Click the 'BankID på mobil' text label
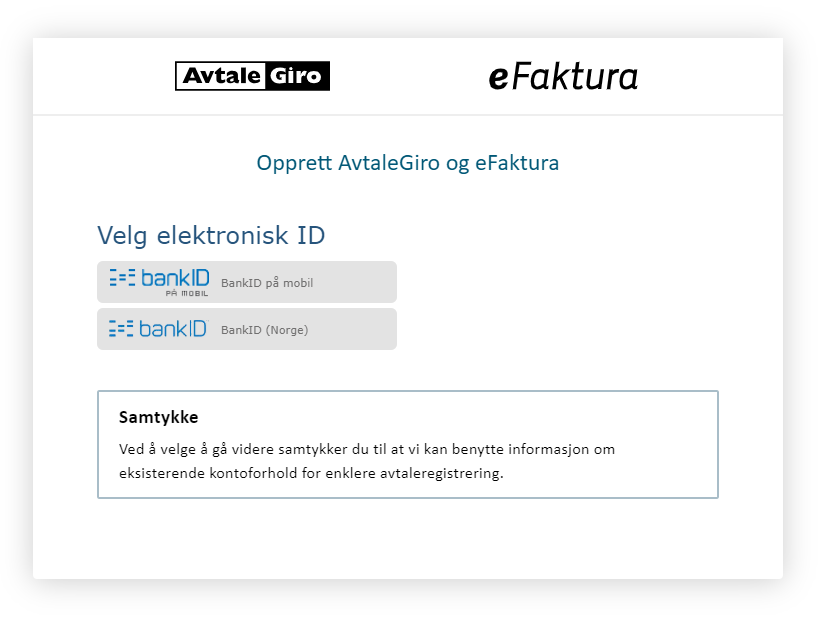This screenshot has width=829, height=617. pos(267,283)
